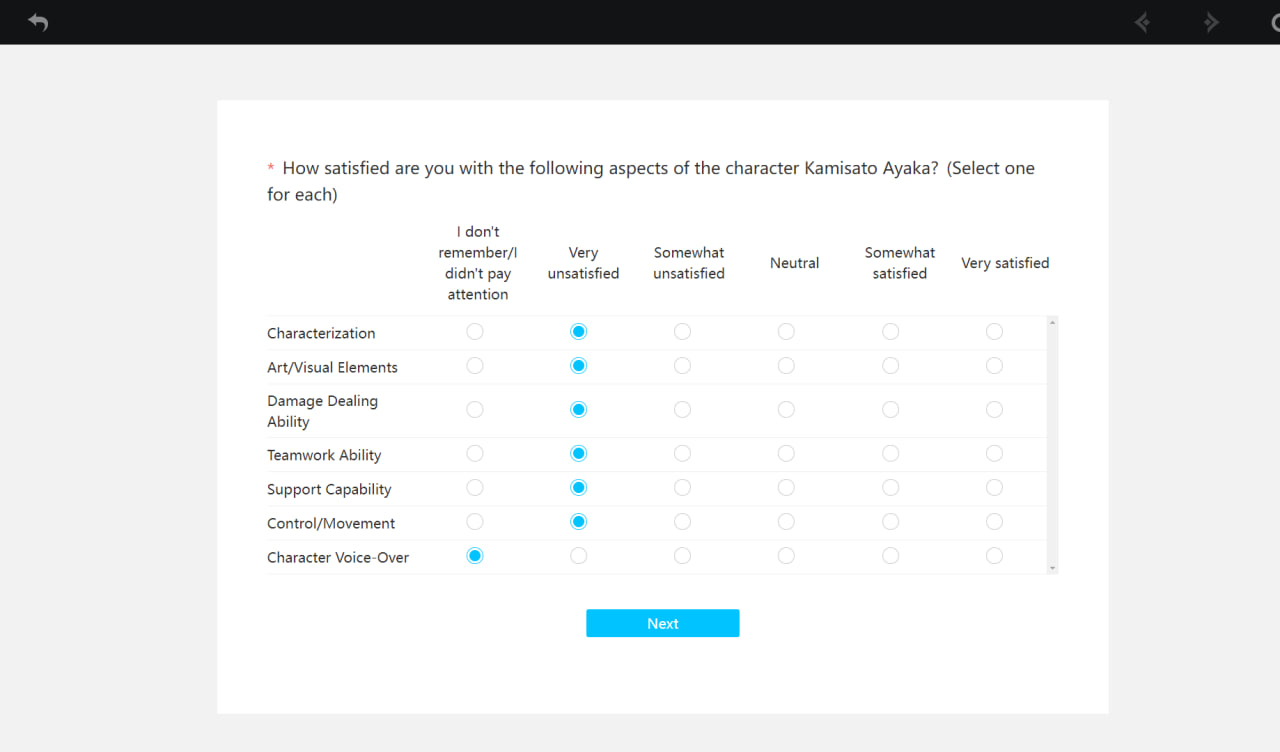Choose Neutral for Damage Dealing Ability
Image resolution: width=1280 pixels, height=752 pixels.
coord(786,410)
